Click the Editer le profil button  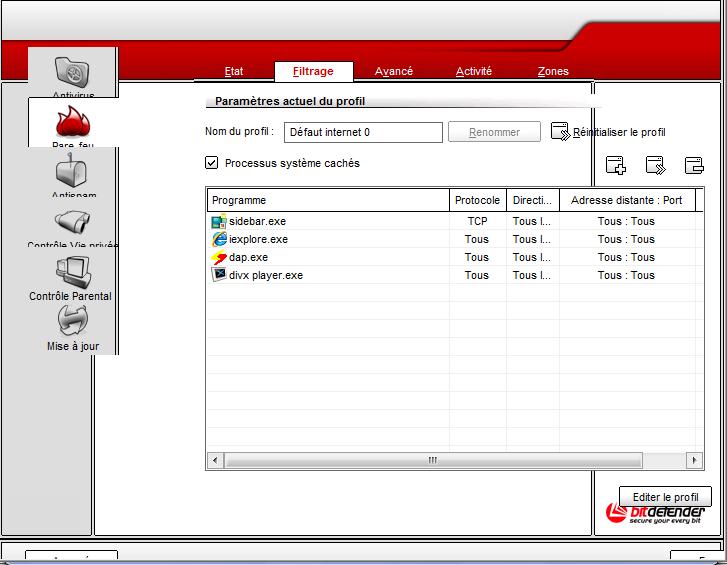pyautogui.click(x=665, y=497)
